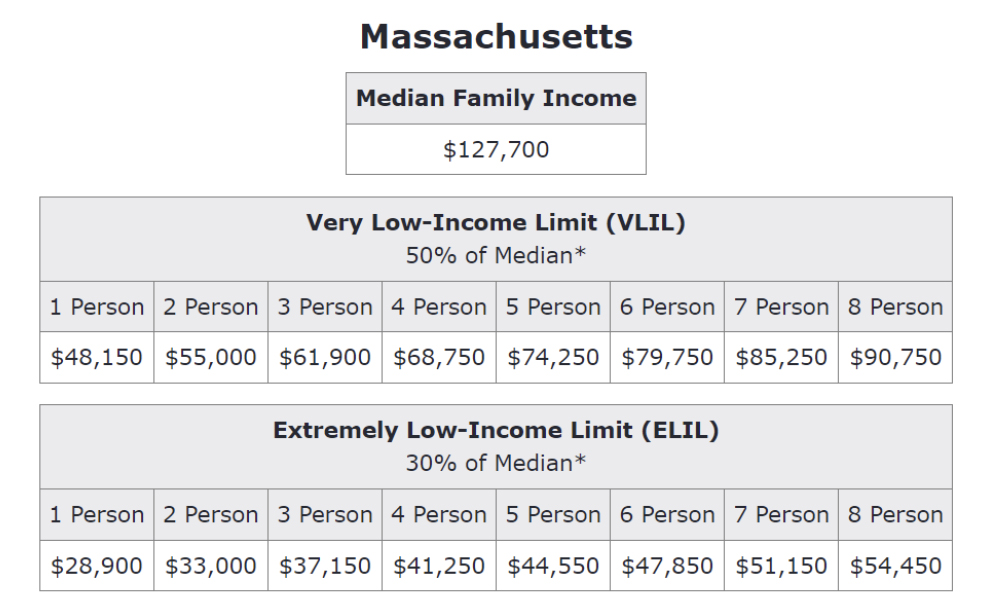The image size is (994, 599).
Task: Select the $61,900 VLIL amount
Action: (x=325, y=357)
